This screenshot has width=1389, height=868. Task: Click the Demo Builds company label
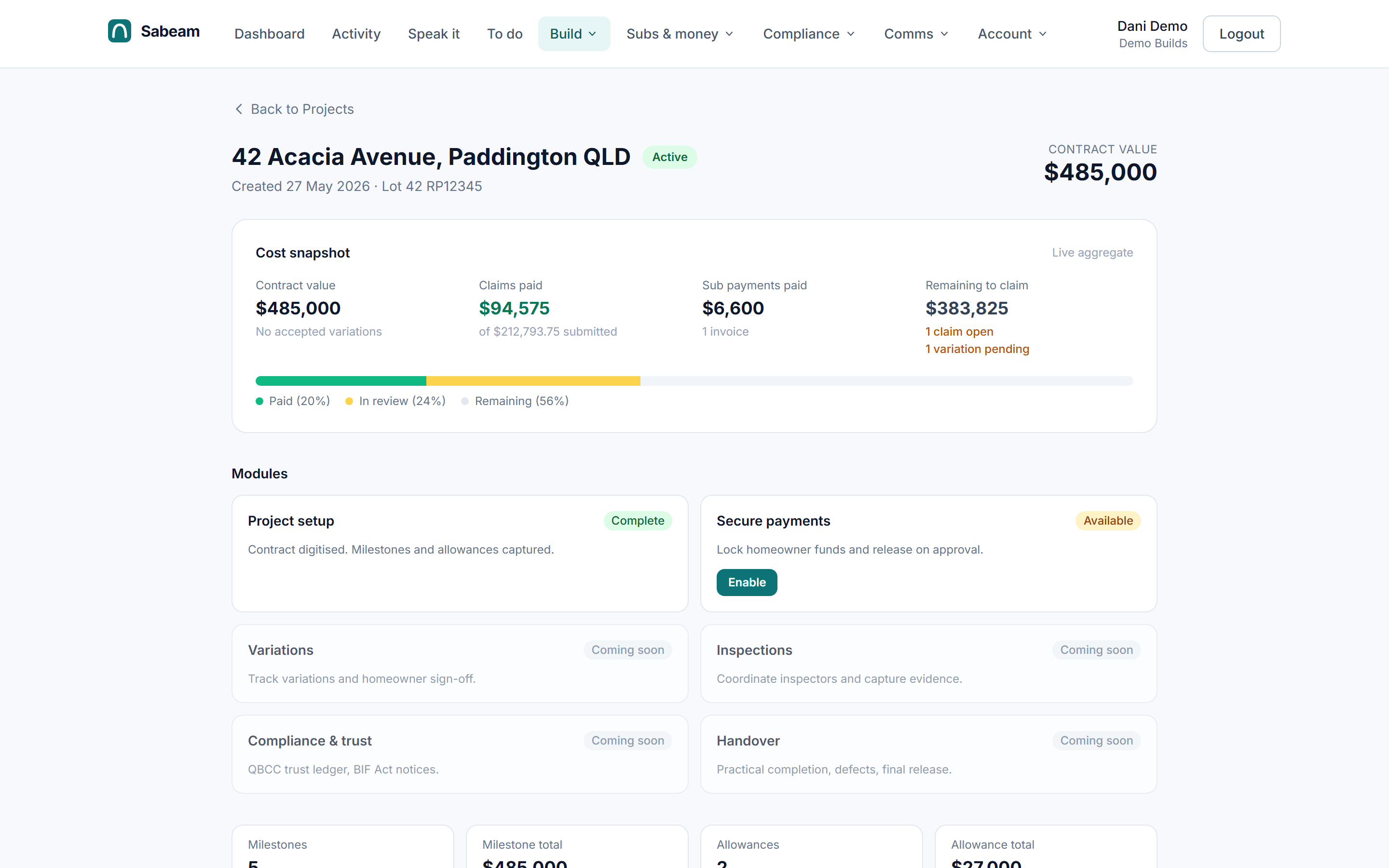[1153, 43]
